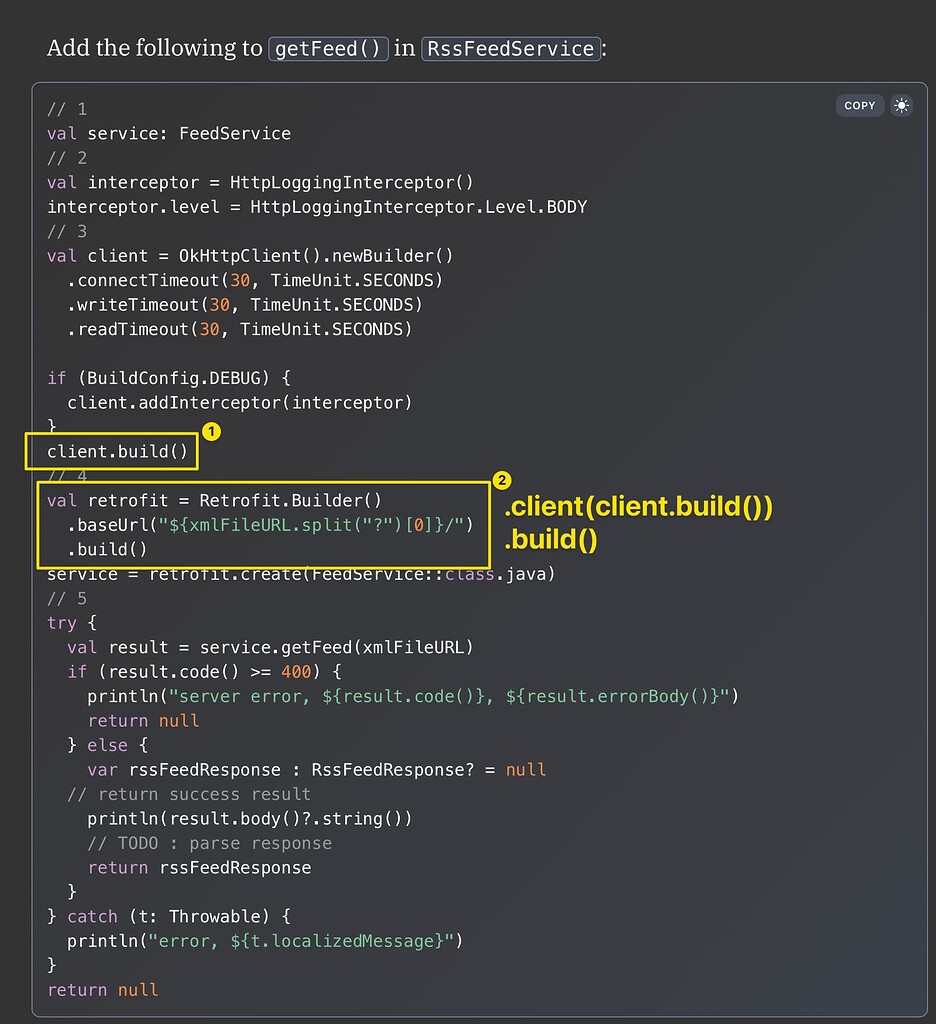Click the '// 5' comment line
936x1024 pixels.
tap(67, 599)
